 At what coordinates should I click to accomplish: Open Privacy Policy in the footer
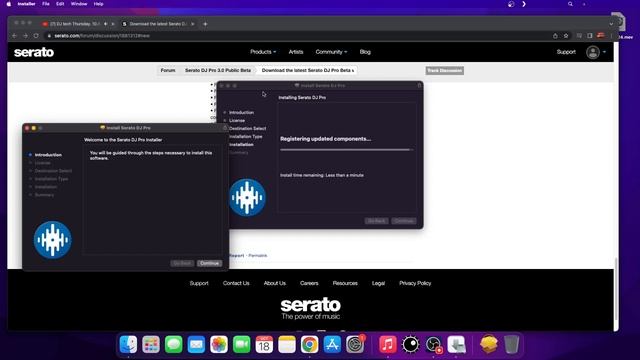[x=415, y=283]
